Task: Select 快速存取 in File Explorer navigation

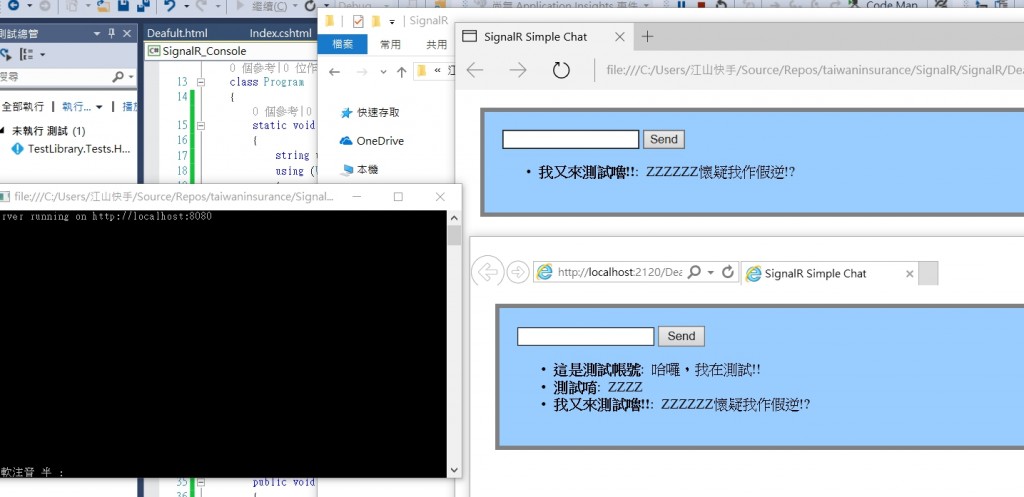Action: click(x=370, y=112)
